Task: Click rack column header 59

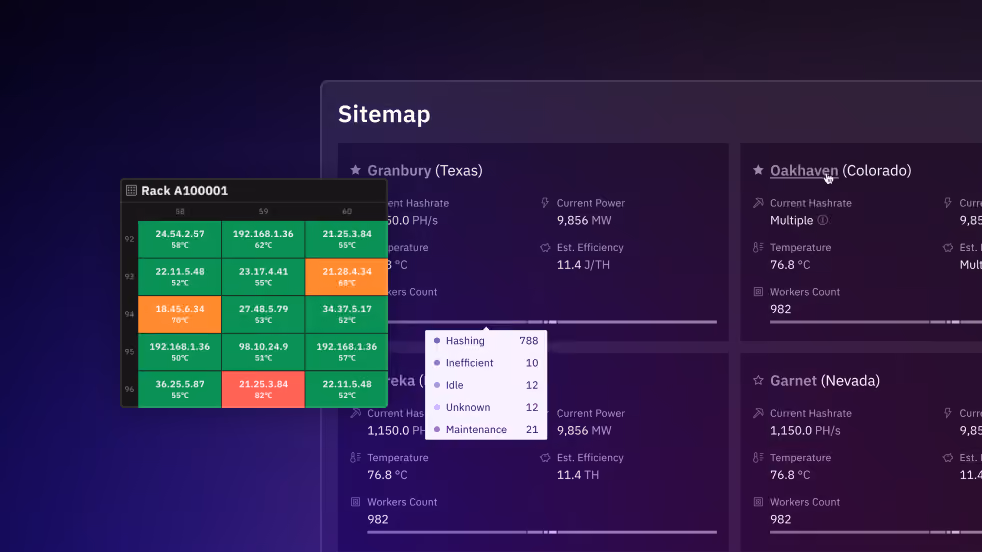Action: [x=263, y=212]
